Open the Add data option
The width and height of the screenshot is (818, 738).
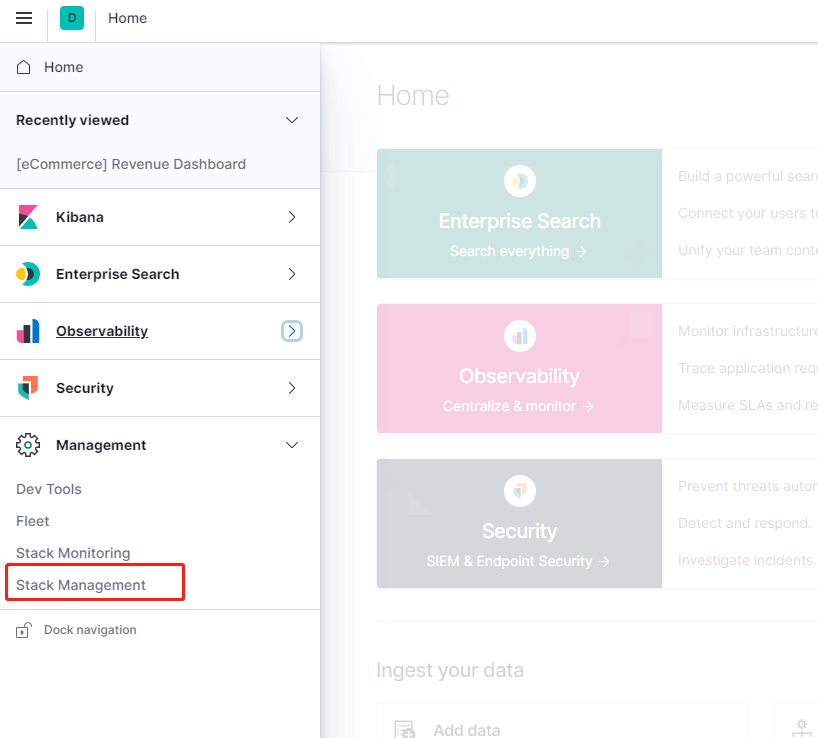pos(467,730)
